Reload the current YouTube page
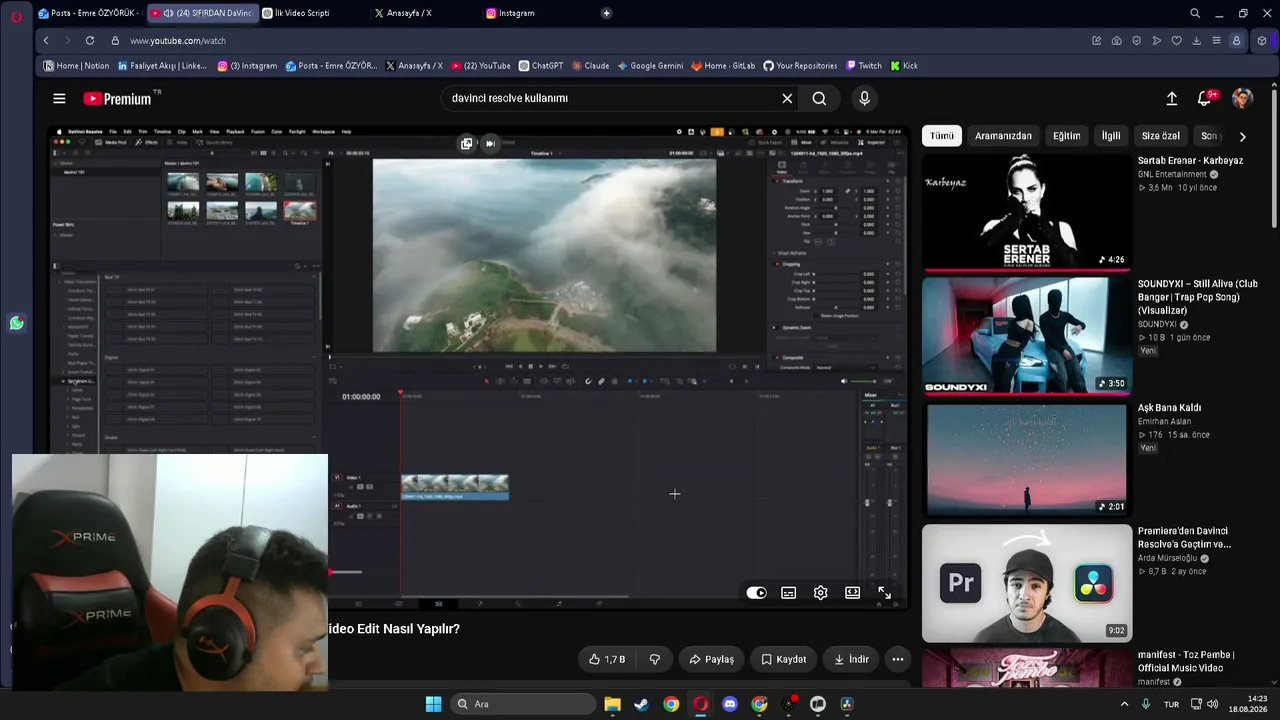1280x720 pixels. pos(90,40)
